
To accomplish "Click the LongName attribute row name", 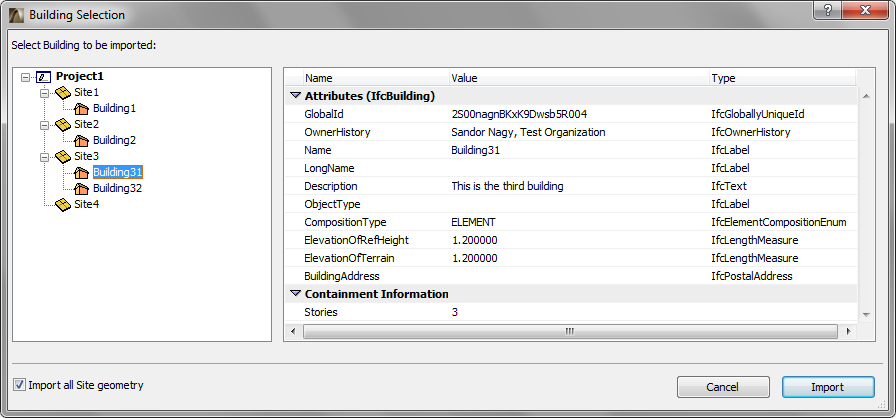I will 329,168.
